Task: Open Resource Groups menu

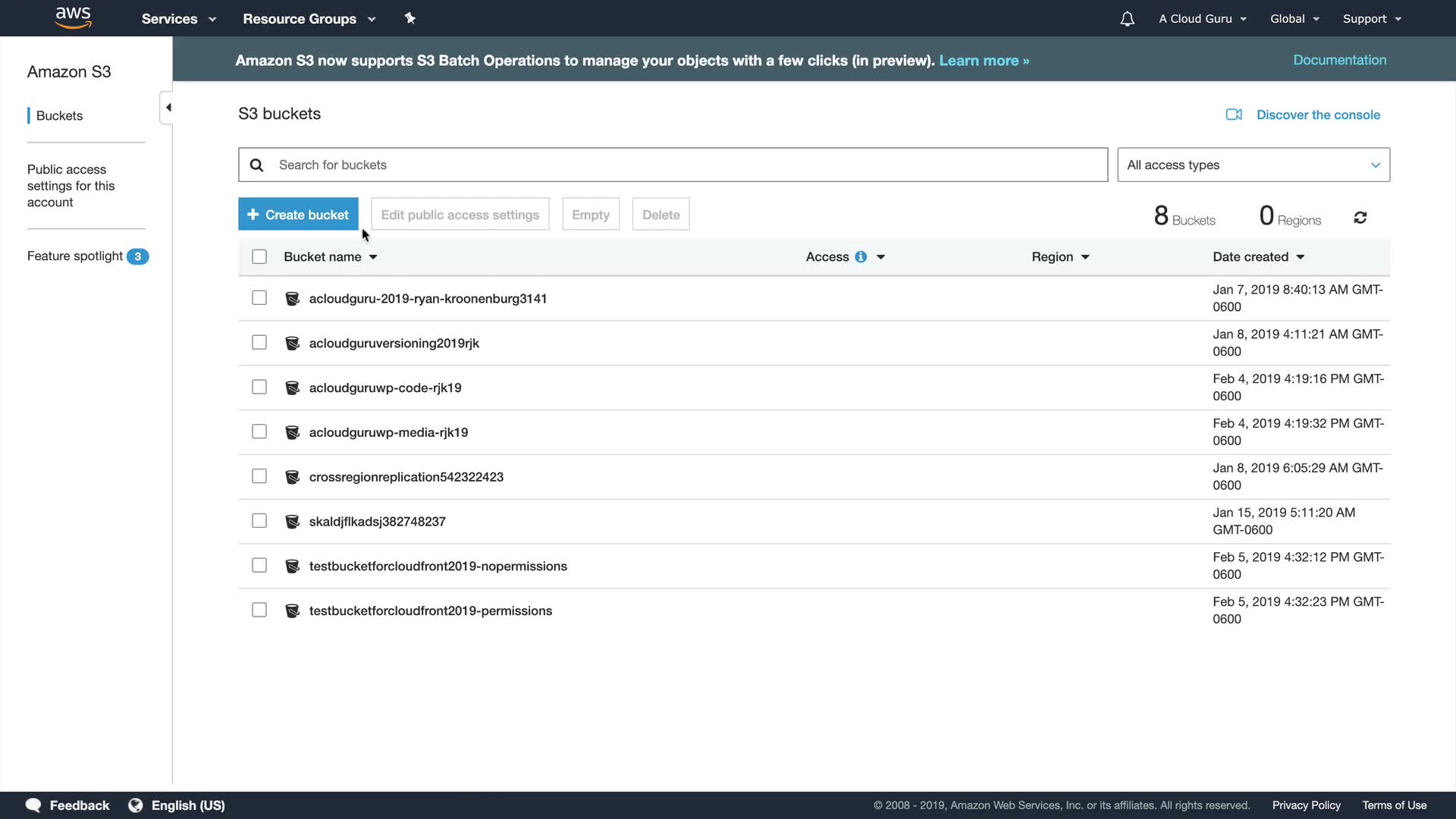Action: 309,19
